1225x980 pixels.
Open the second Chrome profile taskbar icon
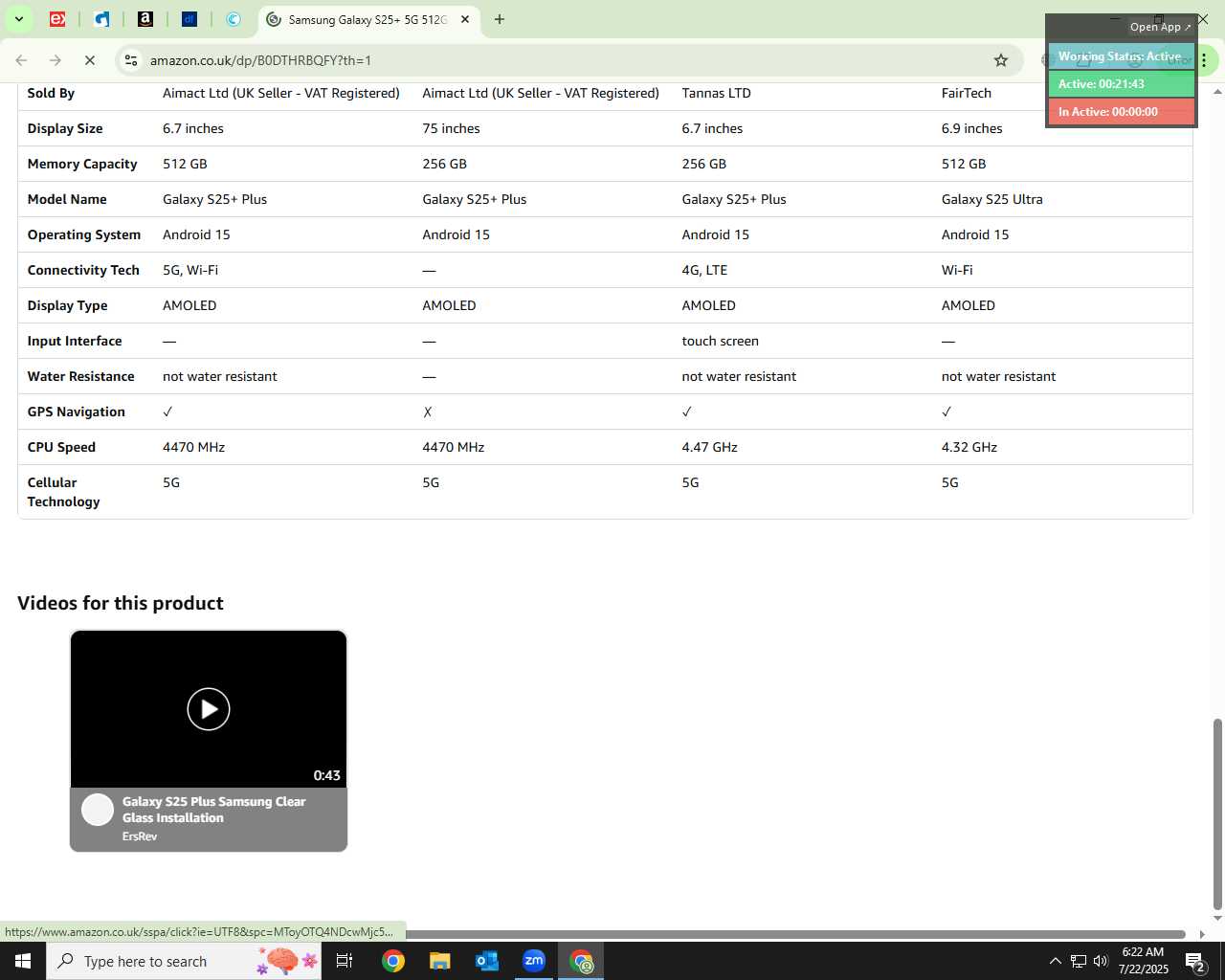click(582, 961)
